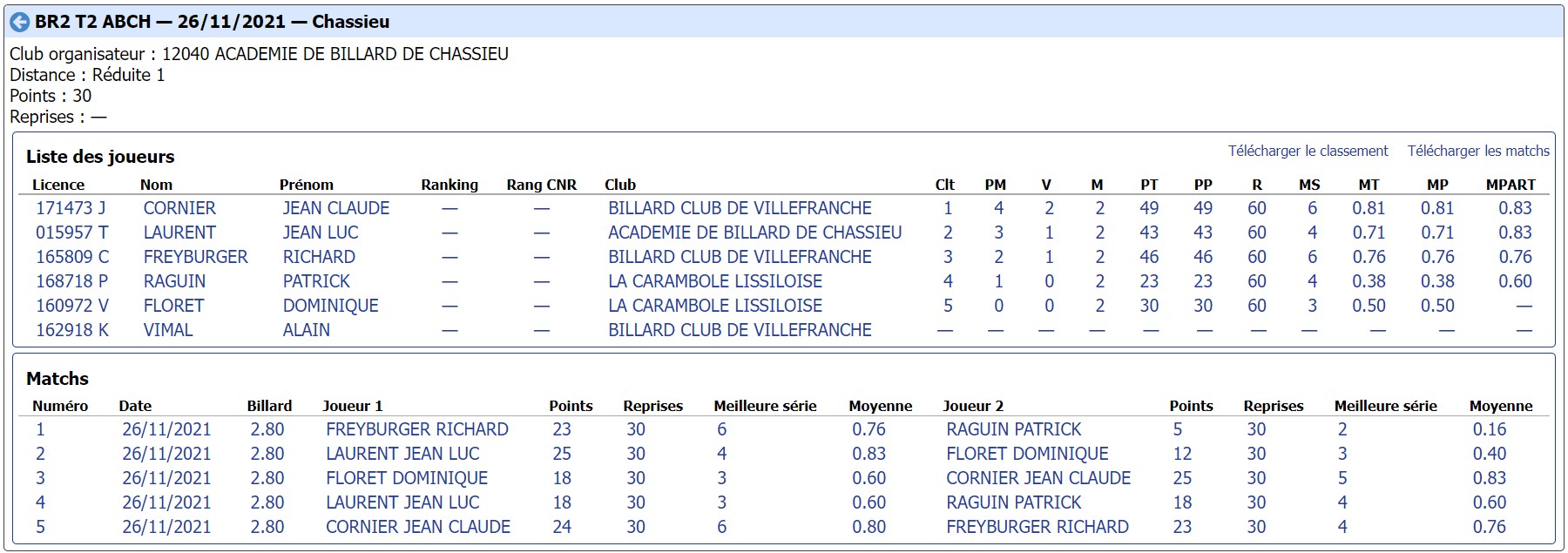Image resolution: width=1568 pixels, height=553 pixels.
Task: Open LA CARAMBOLE LISSILOISE club for RAGUIN
Action: (x=715, y=281)
